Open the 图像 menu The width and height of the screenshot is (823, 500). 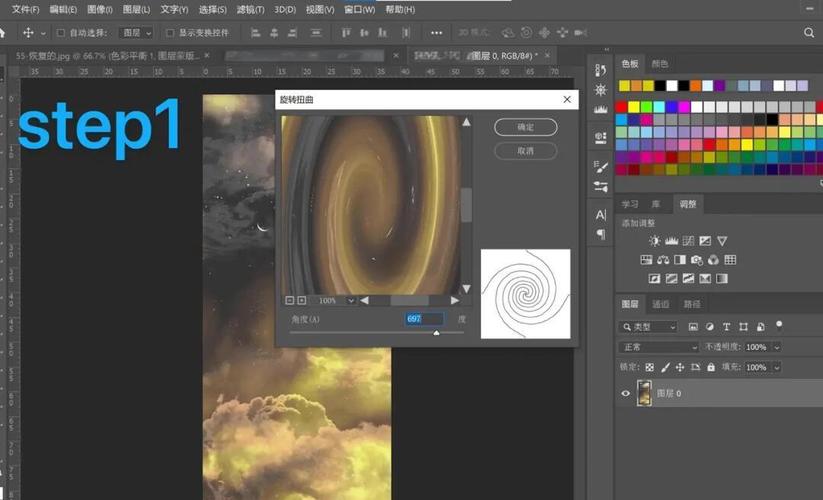pyautogui.click(x=100, y=10)
